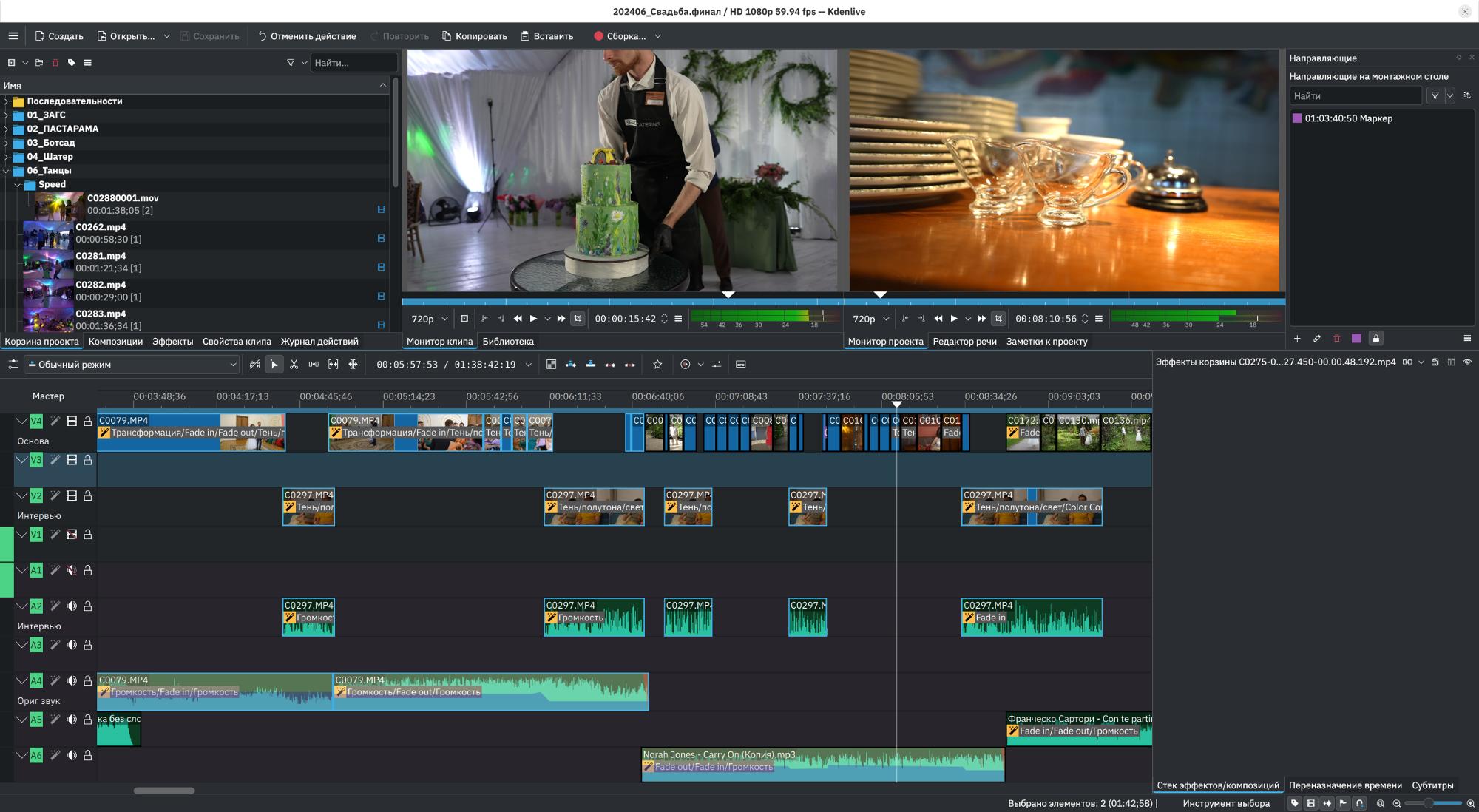The width and height of the screenshot is (1479, 812).
Task: Zoom in the timeline via magnifier plus
Action: coord(1470,803)
